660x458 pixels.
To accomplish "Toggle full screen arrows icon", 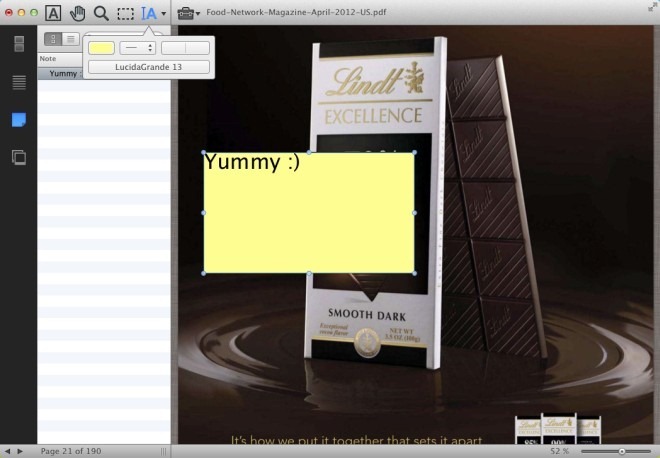I will pyautogui.click(x=652, y=6).
